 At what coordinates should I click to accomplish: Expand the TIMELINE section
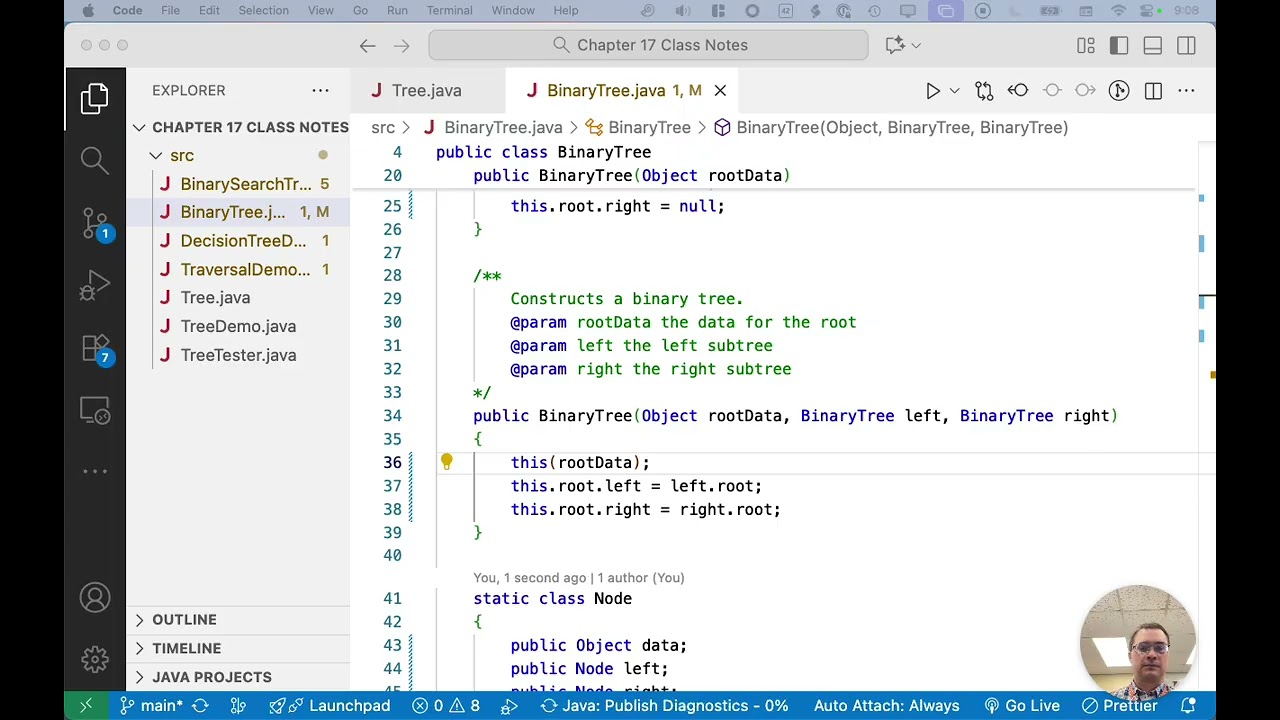tap(186, 648)
